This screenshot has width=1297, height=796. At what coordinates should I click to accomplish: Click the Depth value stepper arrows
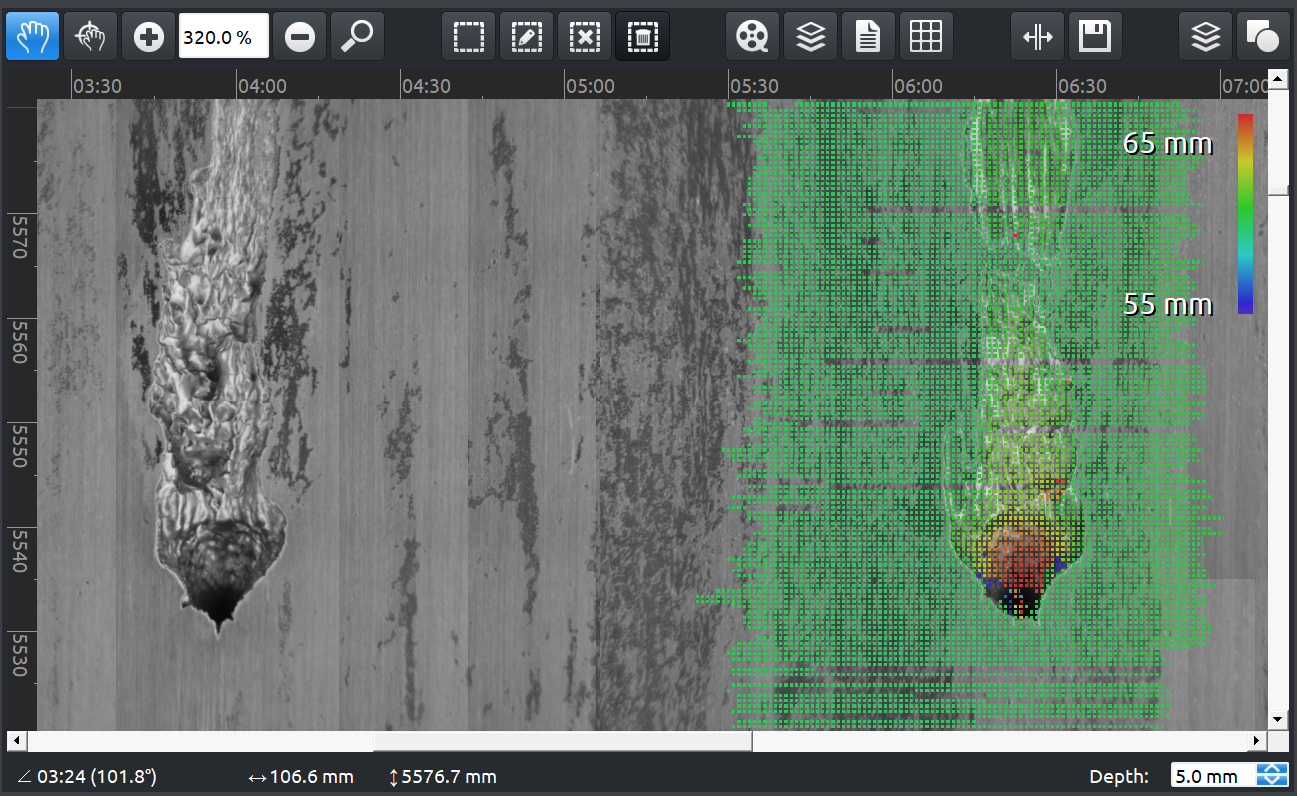coord(1272,775)
